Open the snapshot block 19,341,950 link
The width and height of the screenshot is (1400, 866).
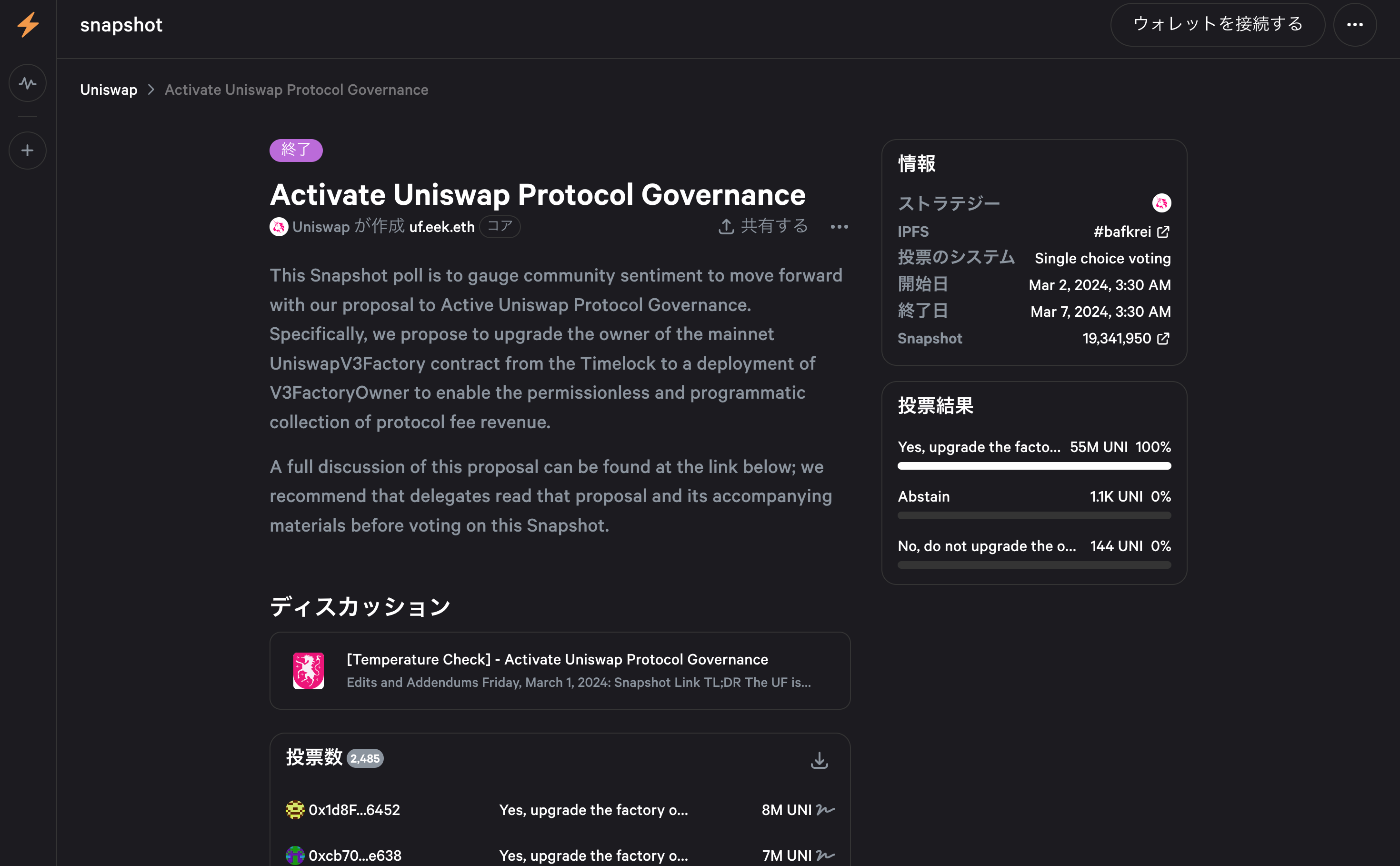pyautogui.click(x=1126, y=339)
